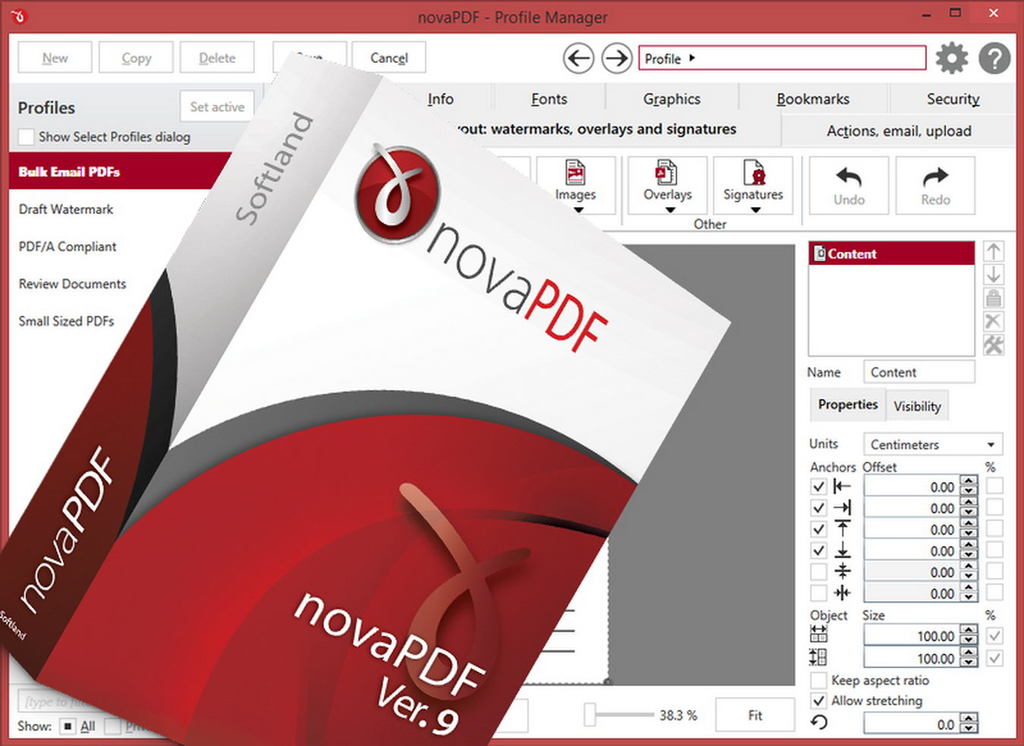Uncheck the top anchor checkbox
Viewport: 1024px width, 746px height.
point(818,528)
